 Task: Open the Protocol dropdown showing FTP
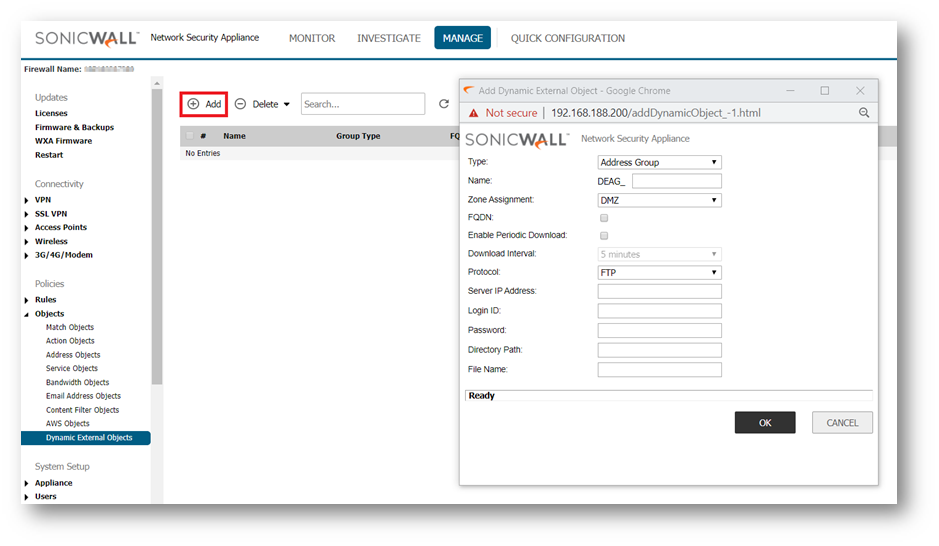pyautogui.click(x=659, y=272)
